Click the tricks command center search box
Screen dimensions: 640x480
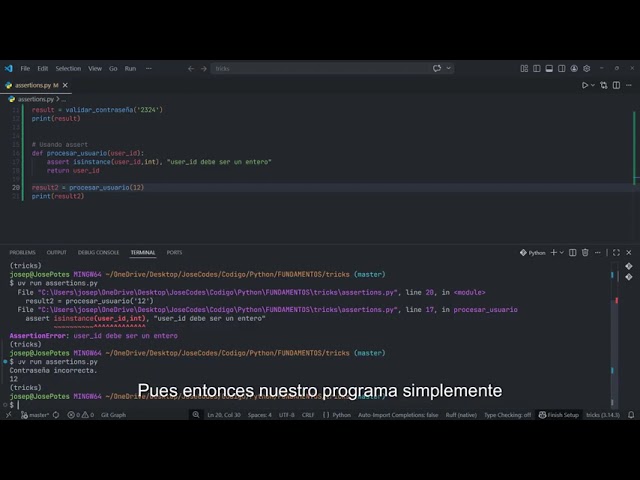pos(322,69)
